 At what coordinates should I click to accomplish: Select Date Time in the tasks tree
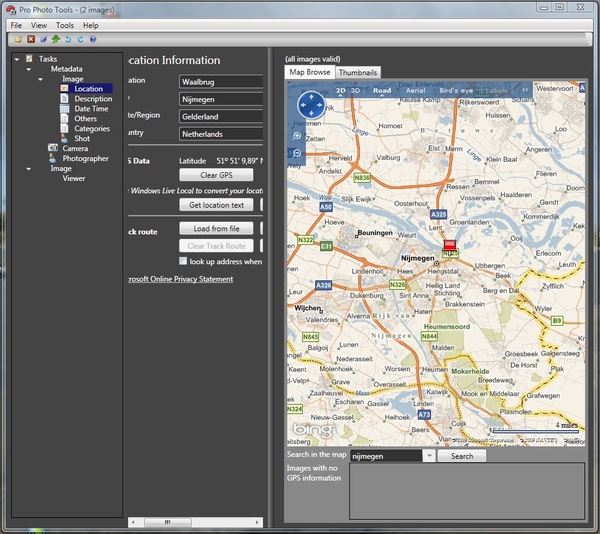(91, 109)
